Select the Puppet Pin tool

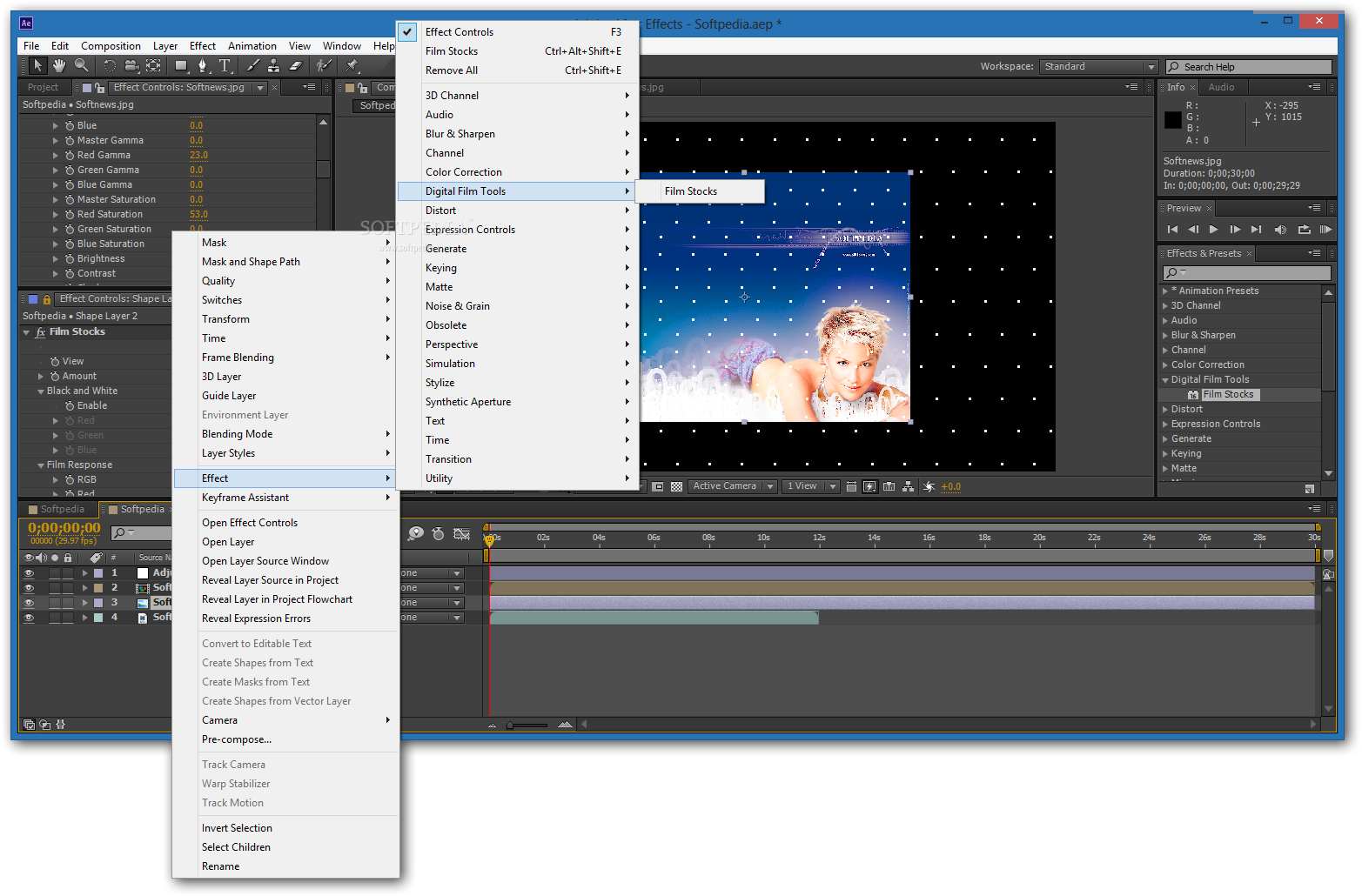point(352,64)
